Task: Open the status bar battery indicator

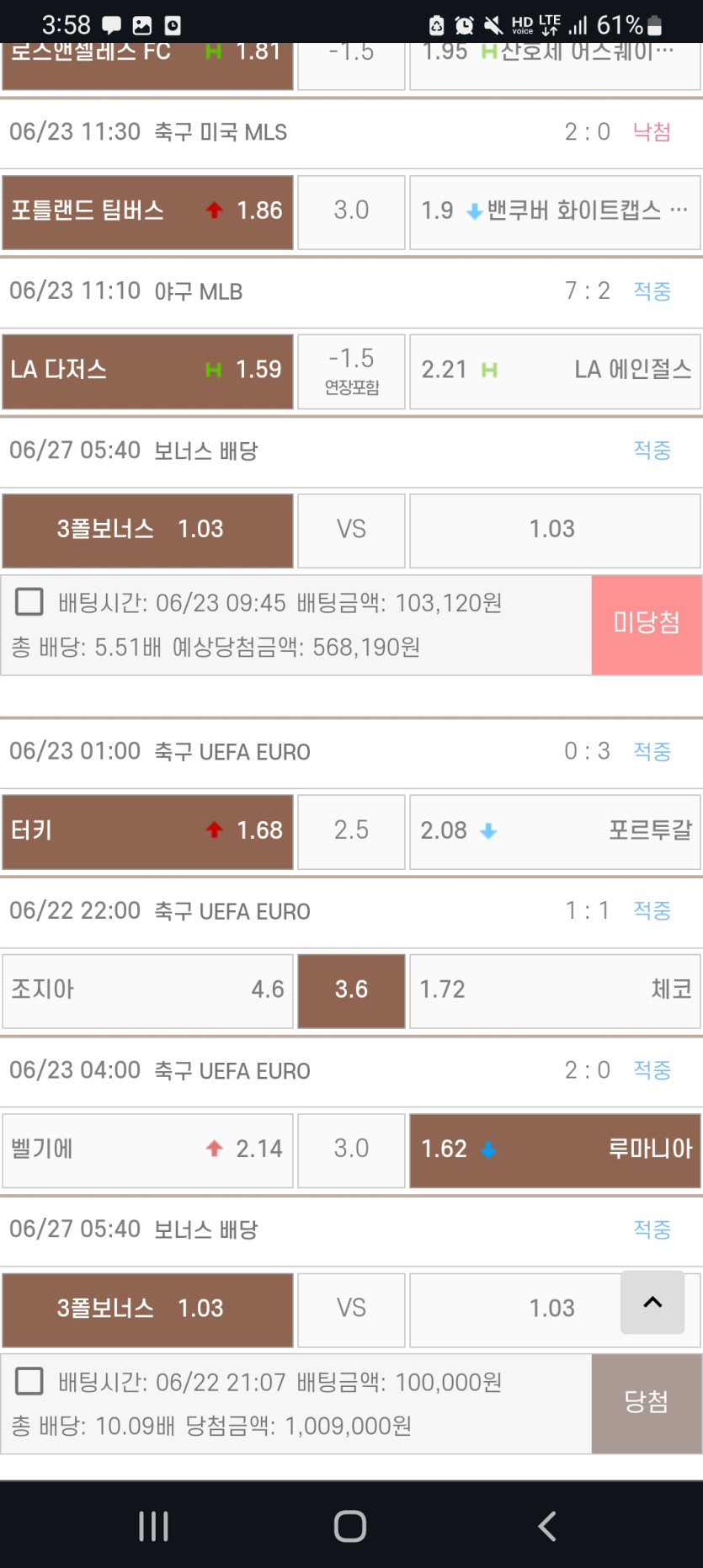Action: 654,26
